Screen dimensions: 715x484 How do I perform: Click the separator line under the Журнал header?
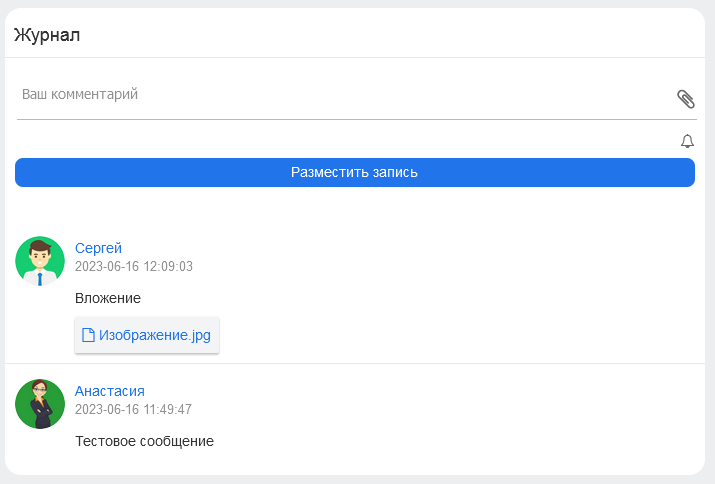click(x=355, y=57)
